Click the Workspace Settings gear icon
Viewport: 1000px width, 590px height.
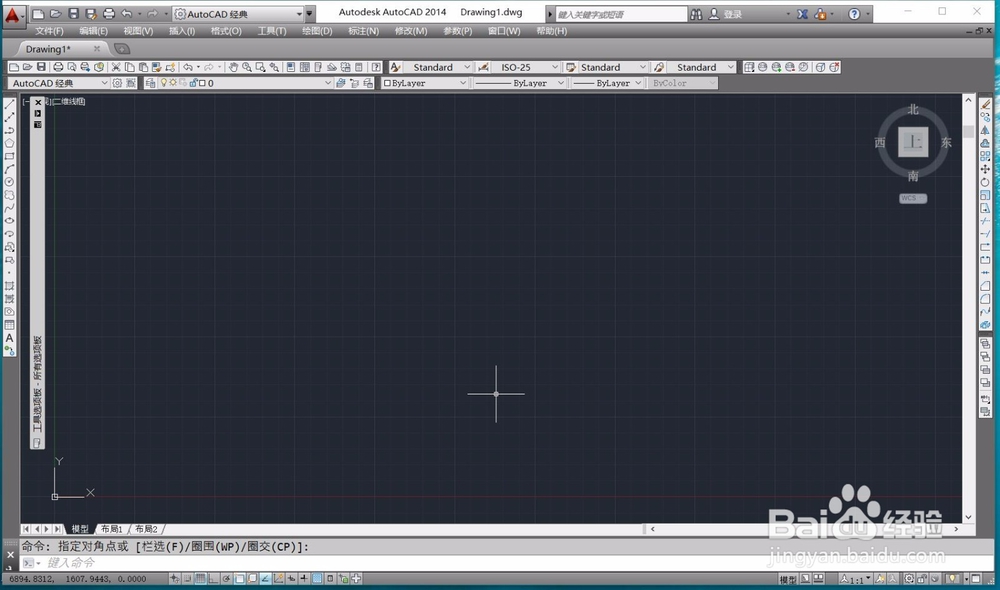point(117,83)
